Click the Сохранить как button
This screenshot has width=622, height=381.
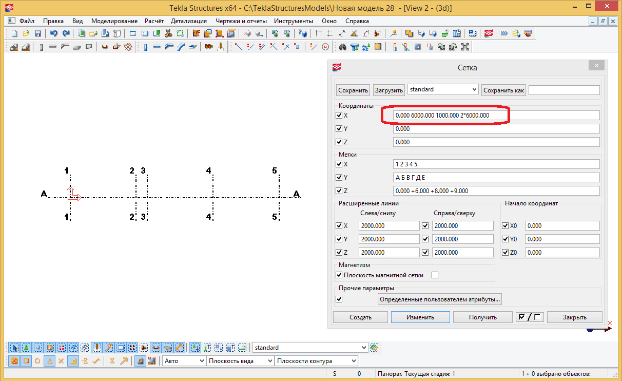(x=503, y=90)
